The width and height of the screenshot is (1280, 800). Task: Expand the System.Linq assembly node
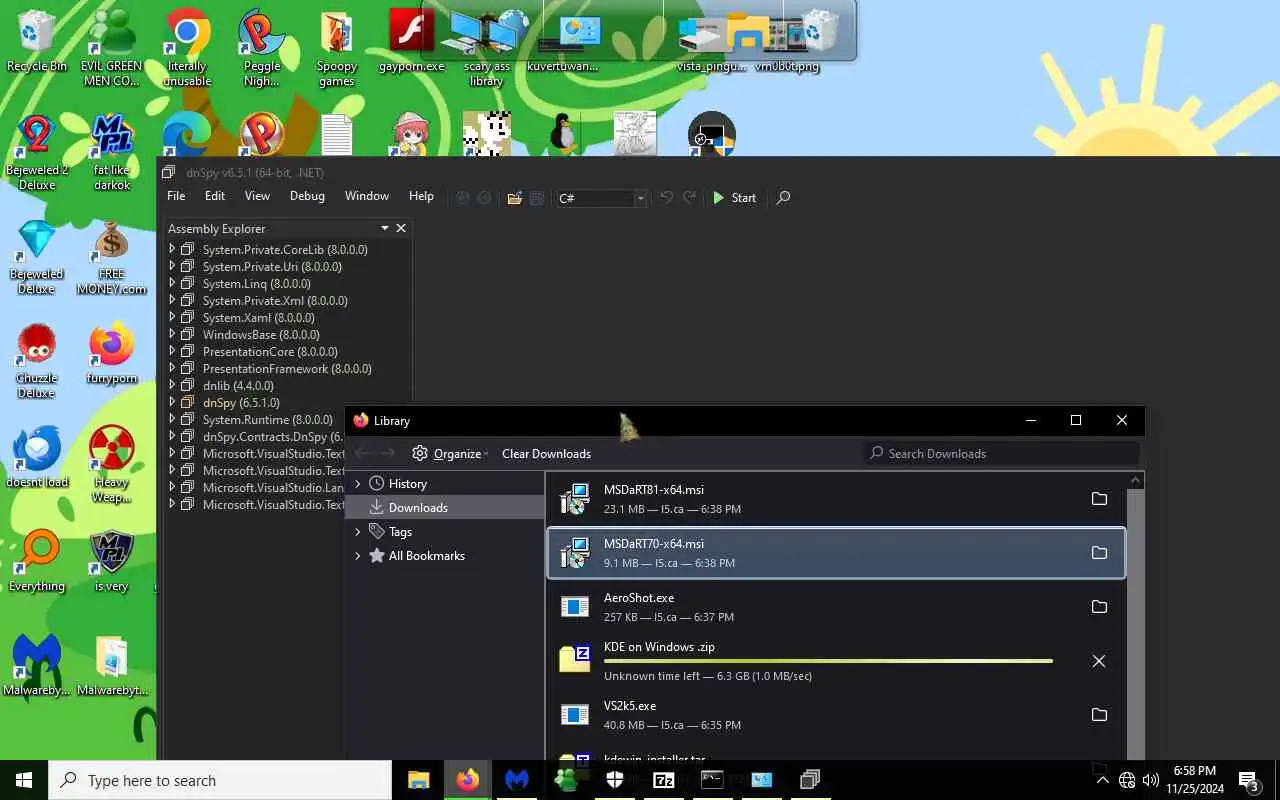pyautogui.click(x=172, y=283)
